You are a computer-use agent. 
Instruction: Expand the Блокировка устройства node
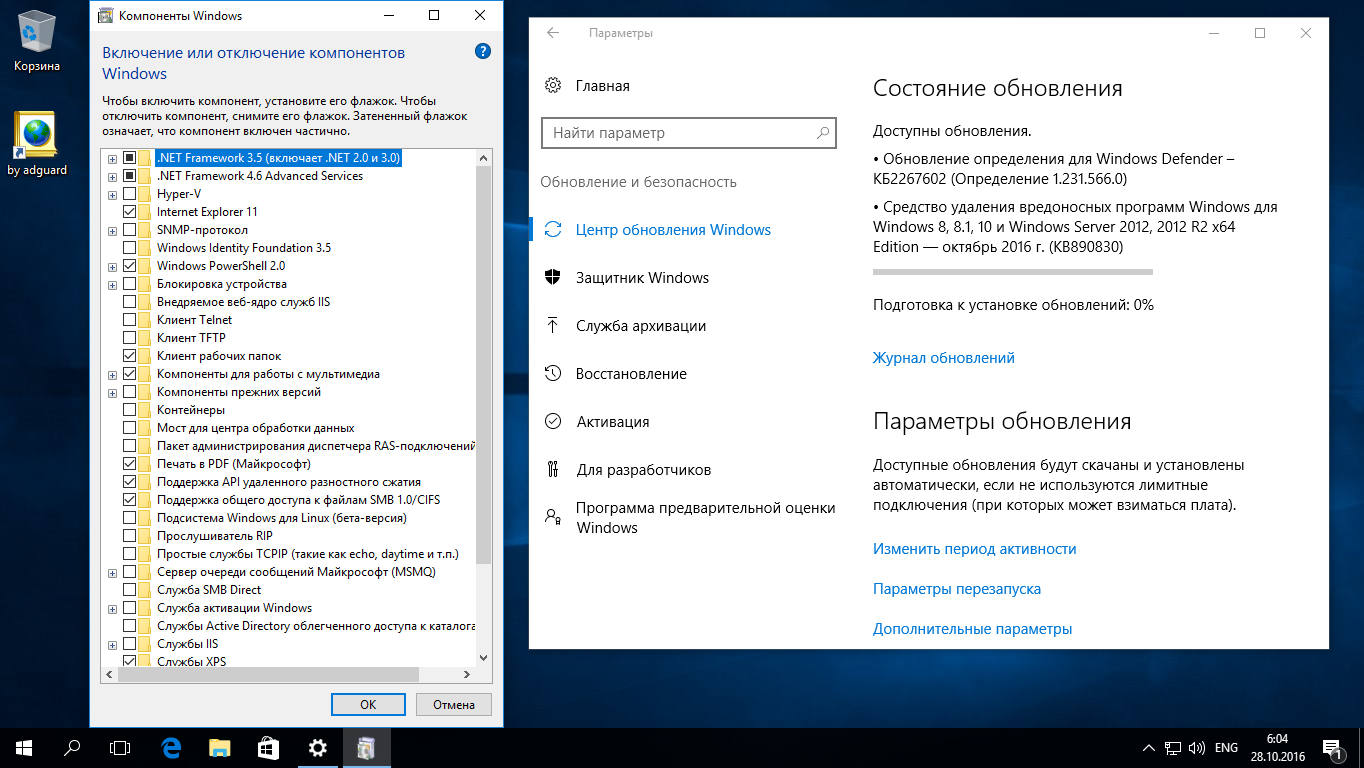coord(112,284)
